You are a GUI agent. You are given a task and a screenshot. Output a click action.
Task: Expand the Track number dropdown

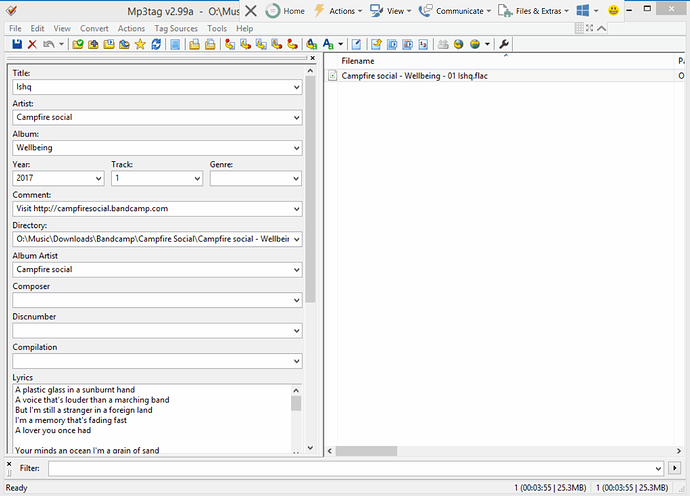(197, 178)
